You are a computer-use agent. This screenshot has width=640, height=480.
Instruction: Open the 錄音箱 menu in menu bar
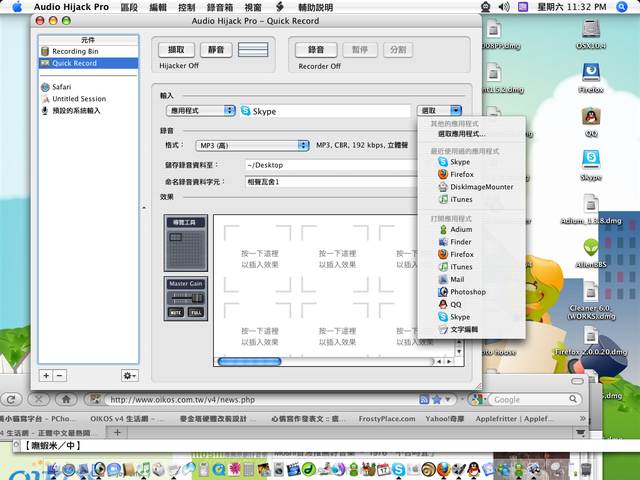click(220, 7)
